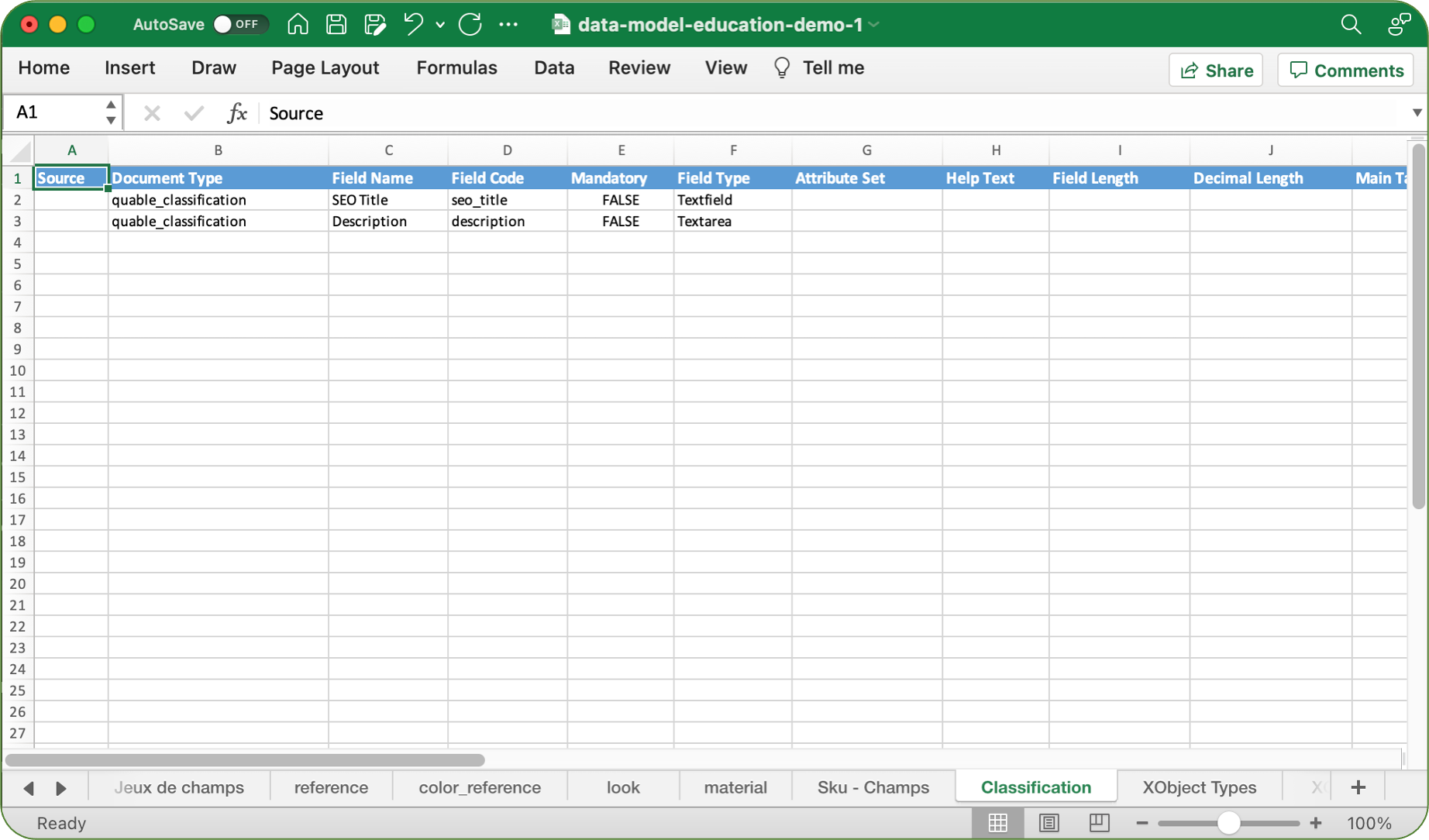Click the horizontal scrollbar thumb
Screen dimensions: 1429x840
(245, 760)
